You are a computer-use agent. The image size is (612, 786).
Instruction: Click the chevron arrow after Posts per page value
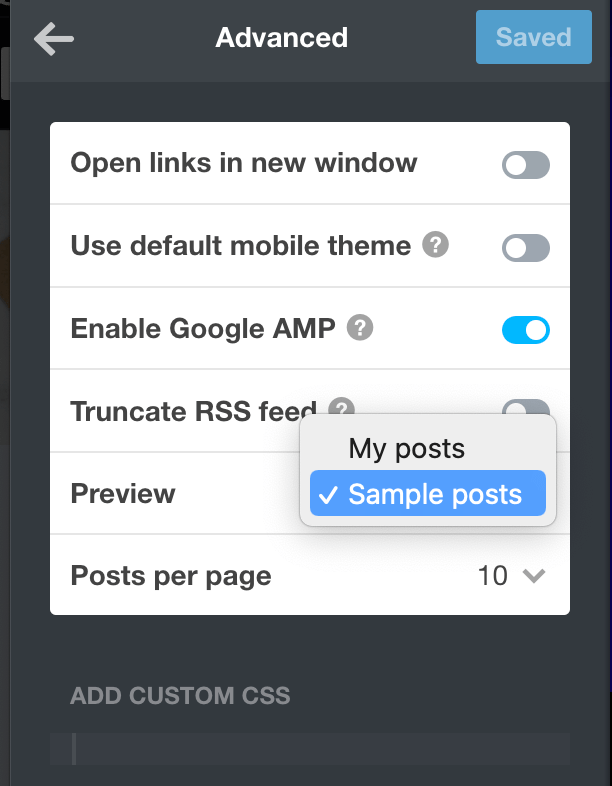pyautogui.click(x=534, y=576)
